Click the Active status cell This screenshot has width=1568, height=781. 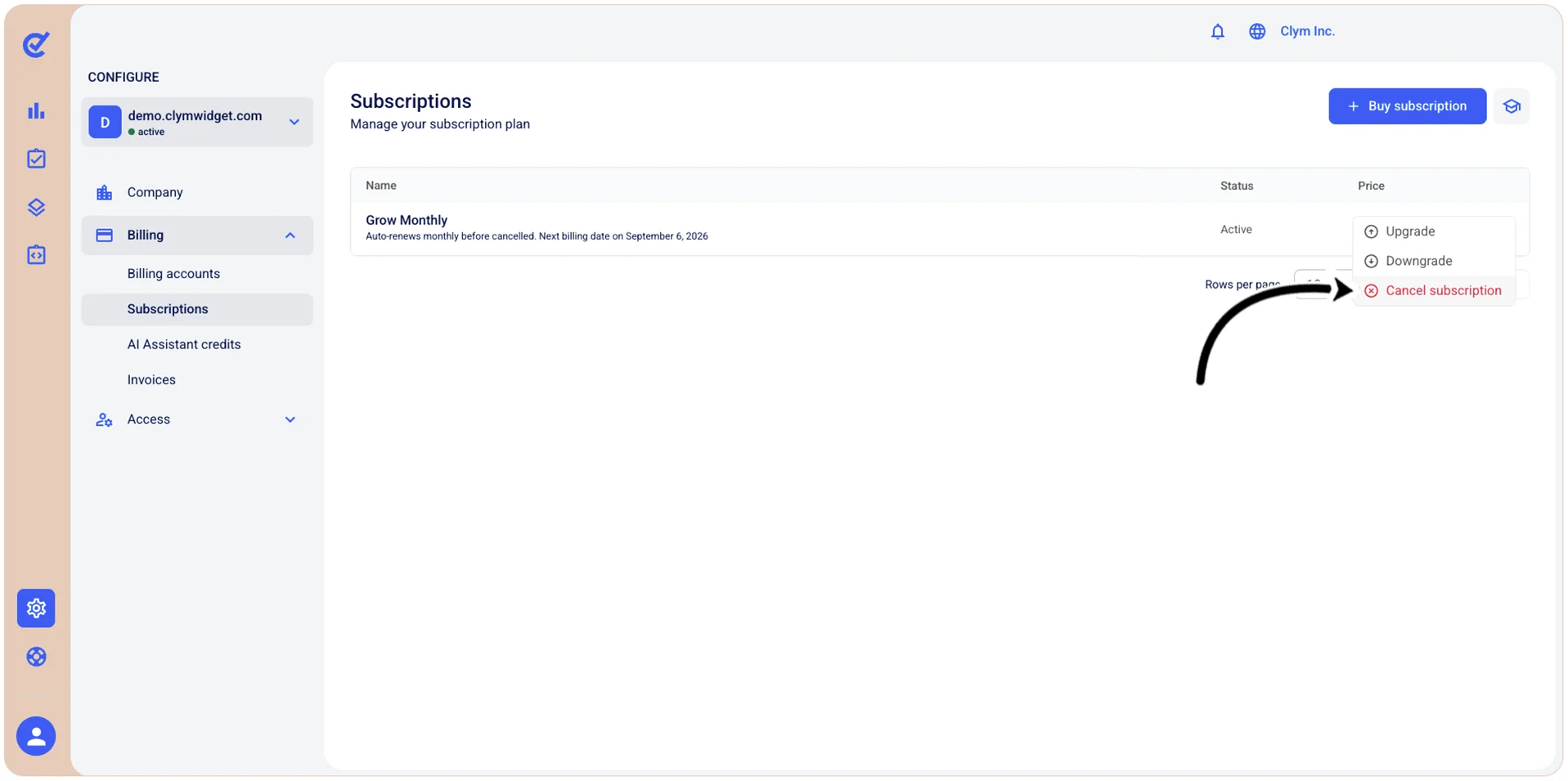click(1236, 230)
